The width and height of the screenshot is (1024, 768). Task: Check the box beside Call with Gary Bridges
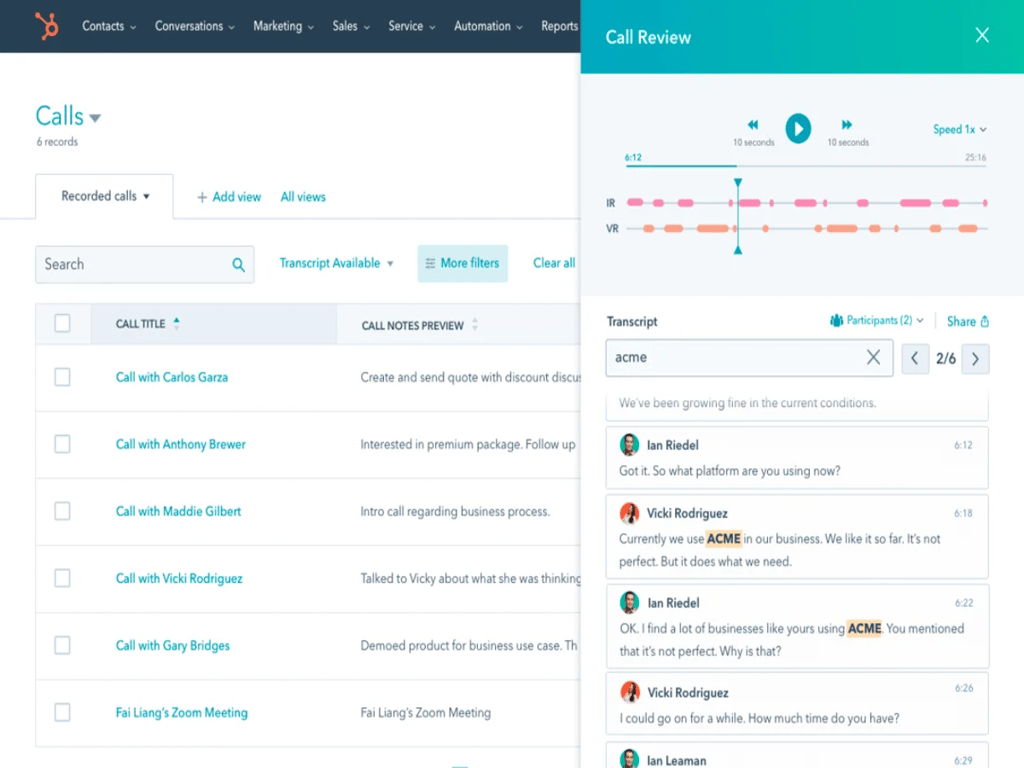(62, 645)
